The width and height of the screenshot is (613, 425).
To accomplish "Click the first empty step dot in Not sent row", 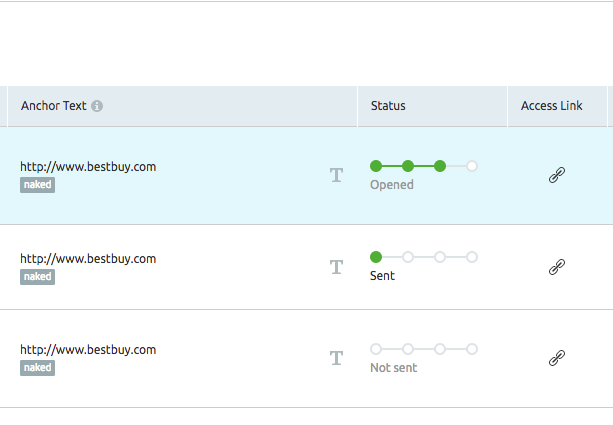I will (x=376, y=349).
